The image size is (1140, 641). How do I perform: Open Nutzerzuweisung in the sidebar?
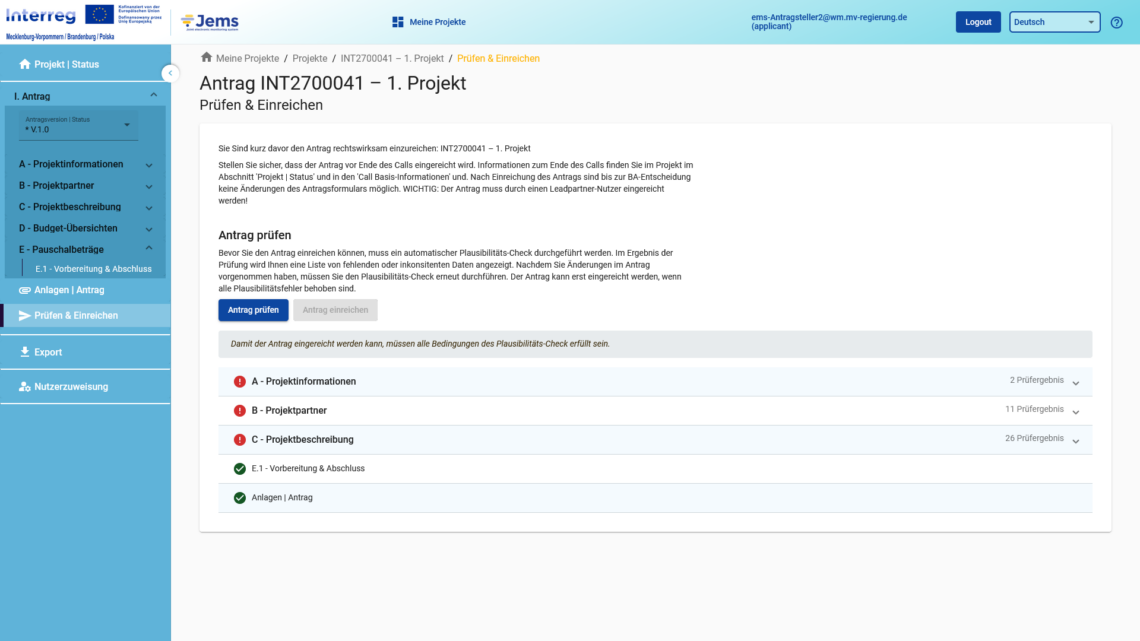click(x=71, y=386)
